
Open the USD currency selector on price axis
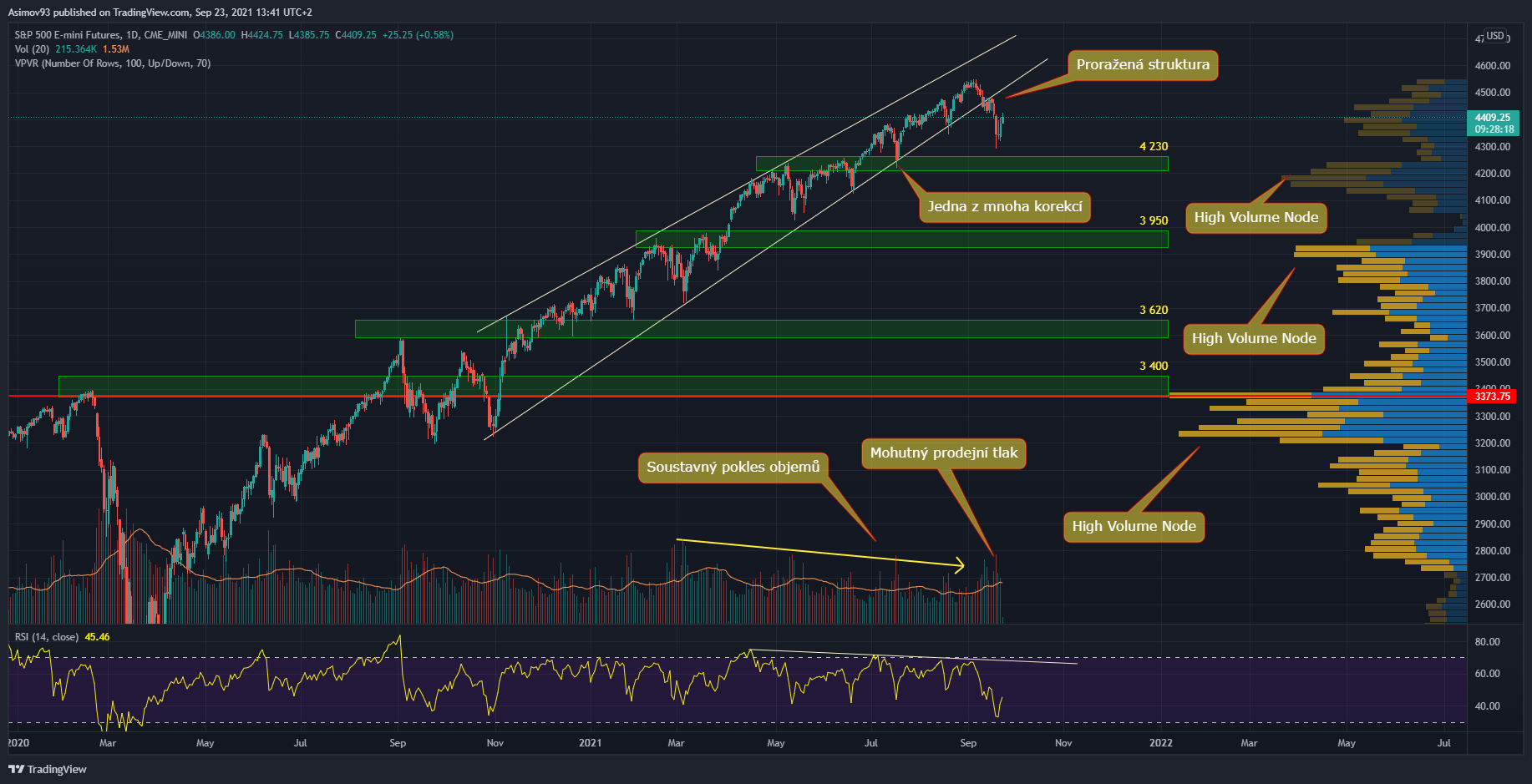coord(1494,36)
